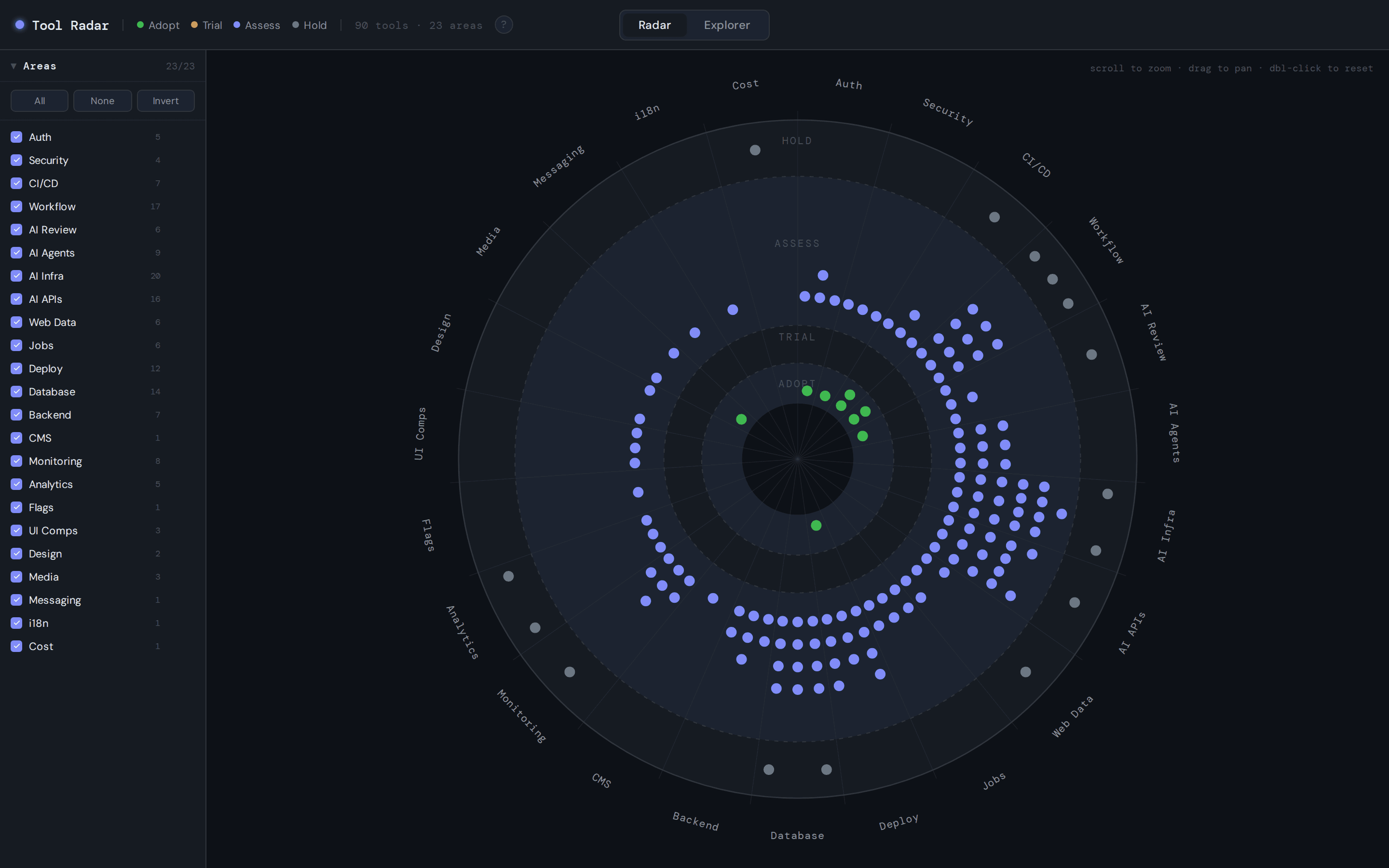The height and width of the screenshot is (868, 1389).
Task: Switch to the Explorer tab
Action: [x=727, y=25]
